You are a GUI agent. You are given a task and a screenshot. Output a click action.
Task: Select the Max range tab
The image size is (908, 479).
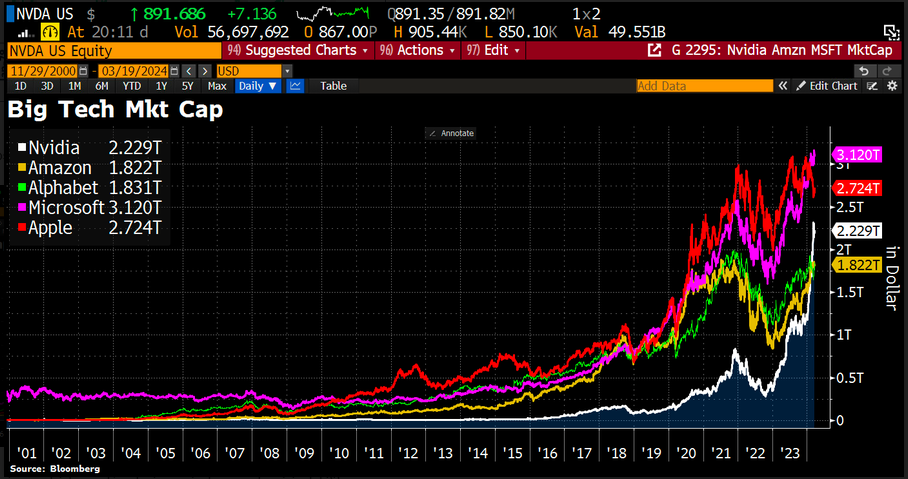coord(217,86)
